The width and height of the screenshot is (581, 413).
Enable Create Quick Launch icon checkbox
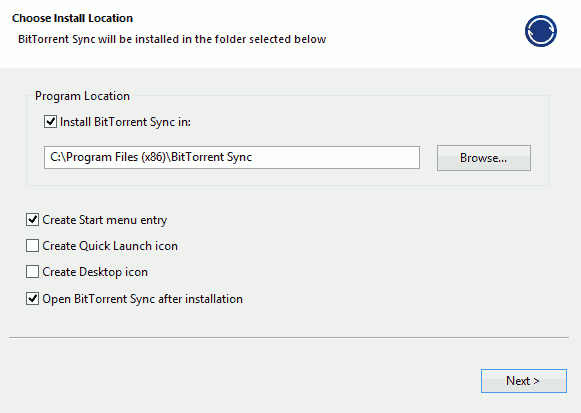click(32, 246)
